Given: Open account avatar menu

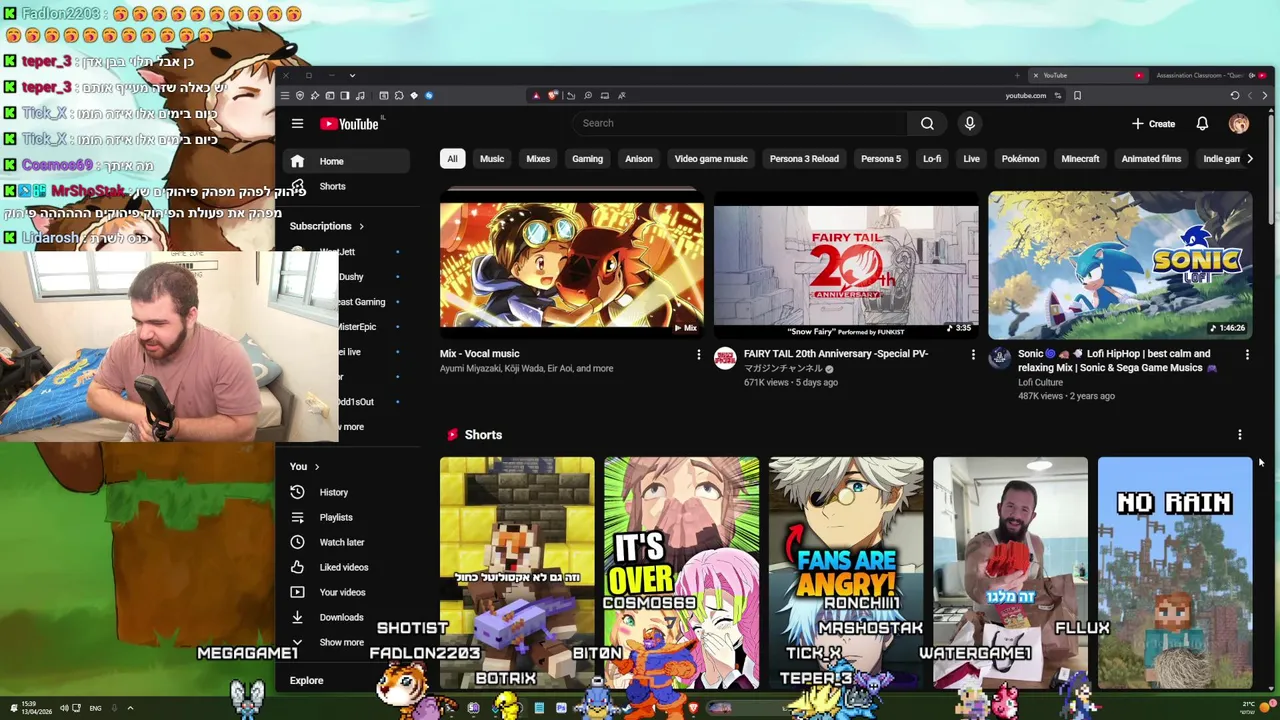Looking at the screenshot, I should (x=1239, y=123).
